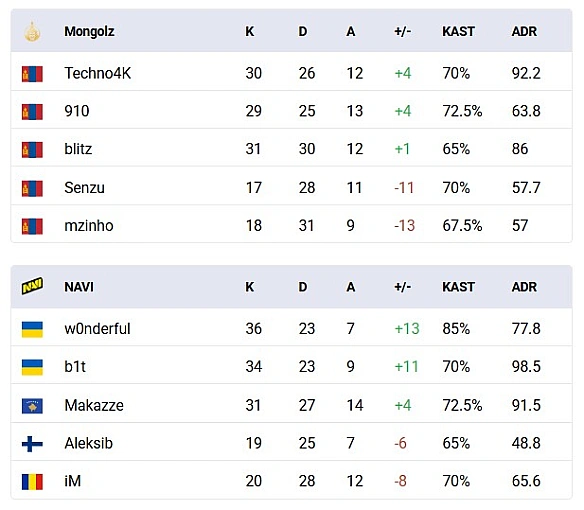Sort NAVI table by +/- column
The image size is (584, 510).
coord(403,287)
